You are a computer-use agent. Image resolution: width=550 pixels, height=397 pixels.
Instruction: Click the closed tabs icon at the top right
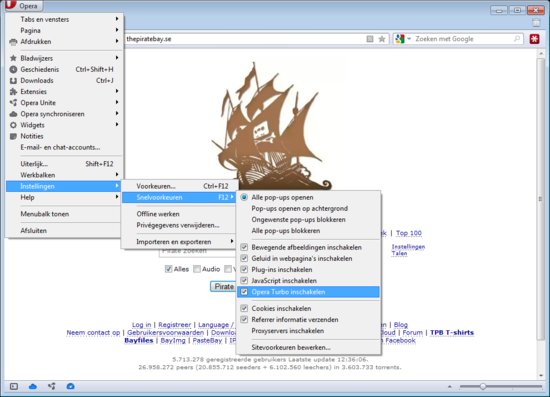point(536,23)
